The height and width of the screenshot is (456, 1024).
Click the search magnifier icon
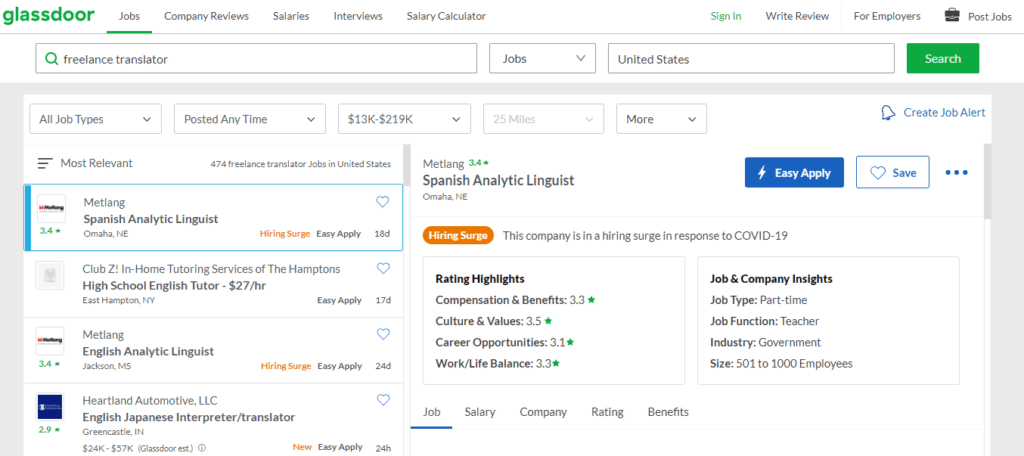tap(51, 59)
